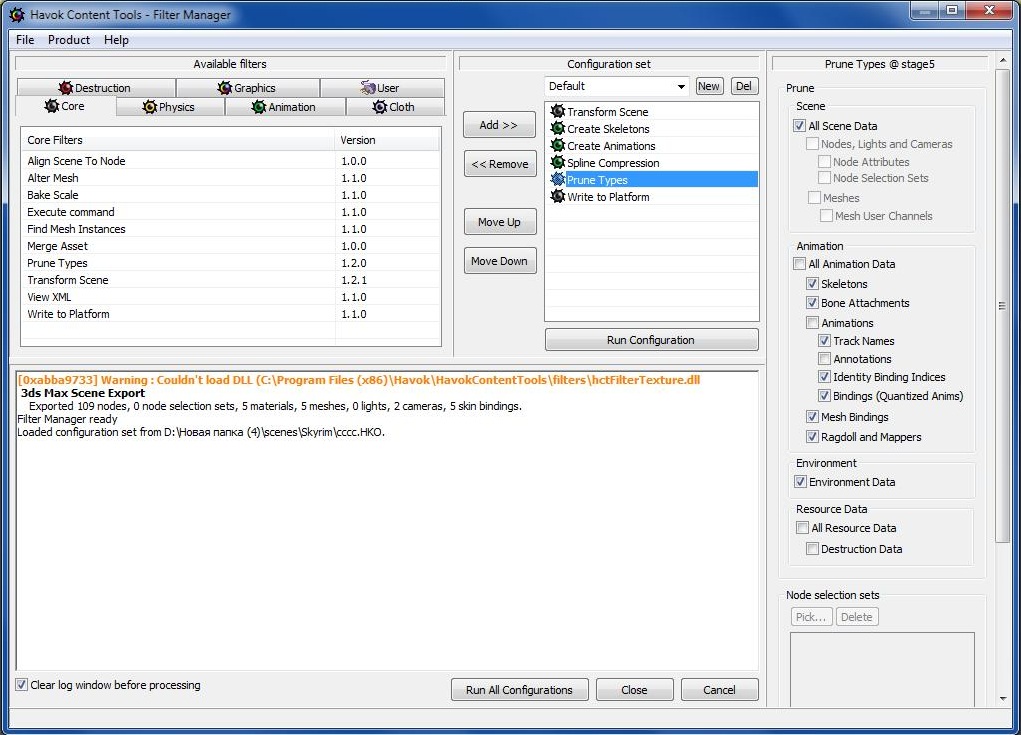Click Run All Configurations button
This screenshot has height=735, width=1021.
(519, 689)
